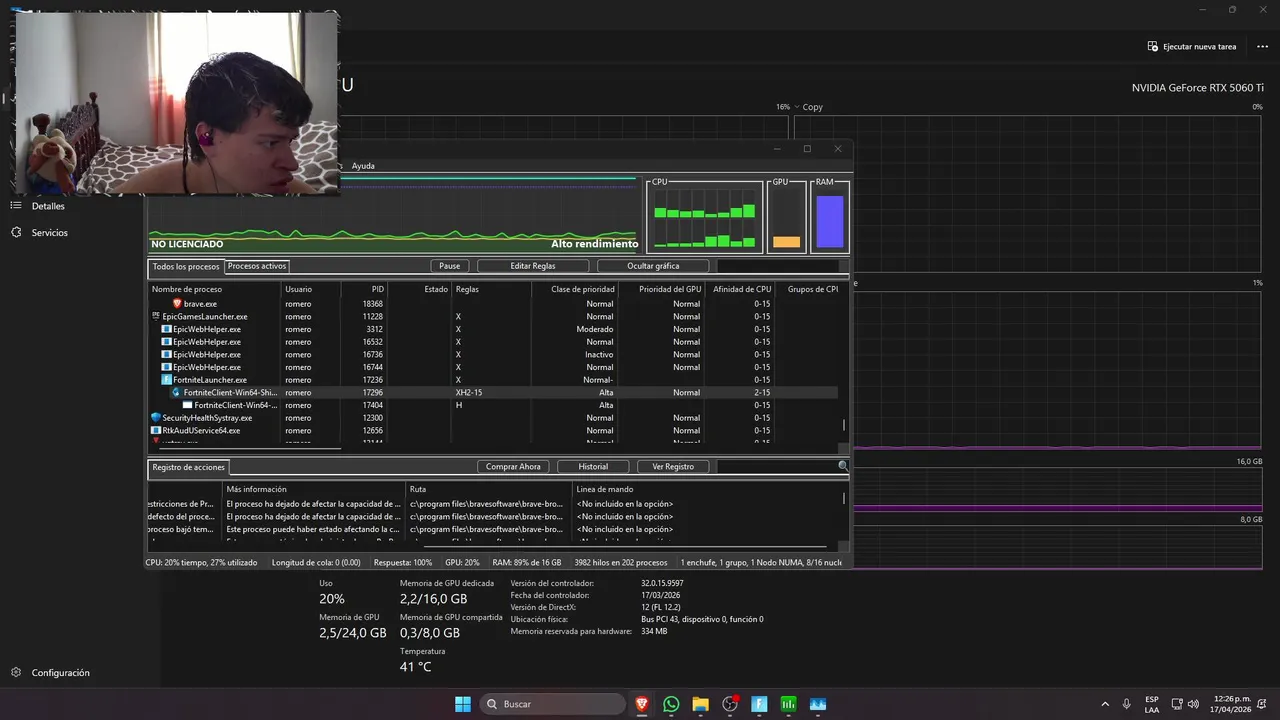
Task: Click the magnifier icon in the action log search
Action: (x=843, y=466)
